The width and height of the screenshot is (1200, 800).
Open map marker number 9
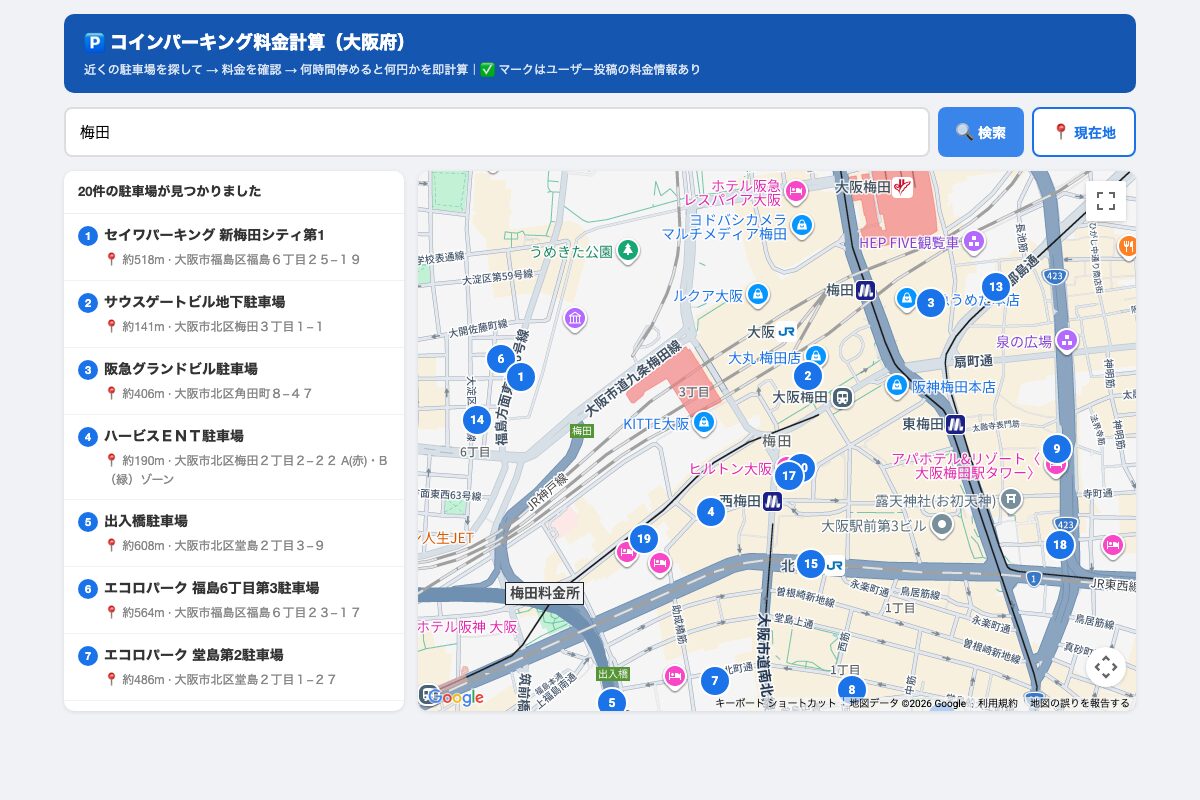pyautogui.click(x=1056, y=448)
